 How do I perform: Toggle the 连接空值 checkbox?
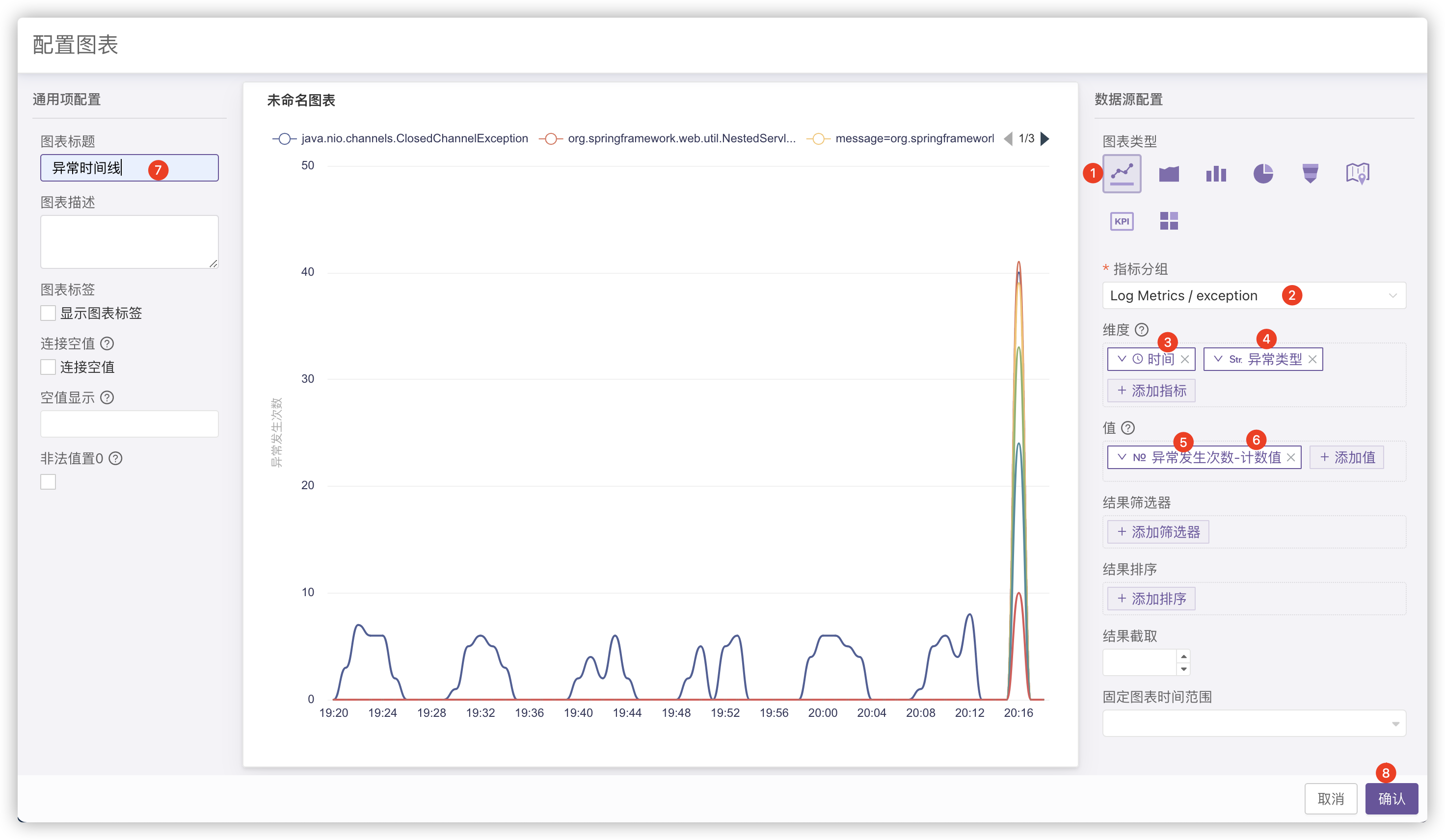tap(48, 367)
